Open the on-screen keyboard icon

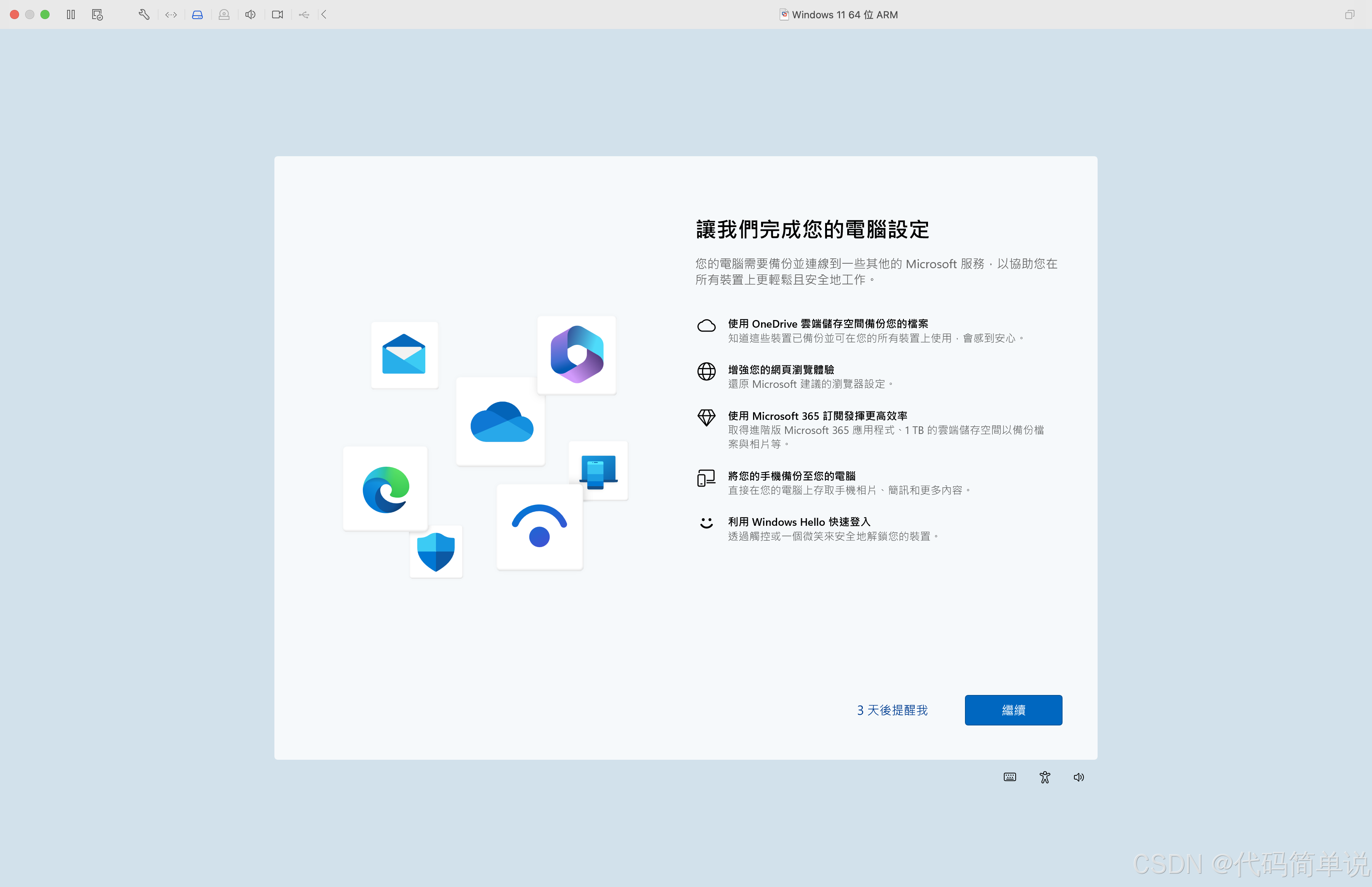[1010, 777]
